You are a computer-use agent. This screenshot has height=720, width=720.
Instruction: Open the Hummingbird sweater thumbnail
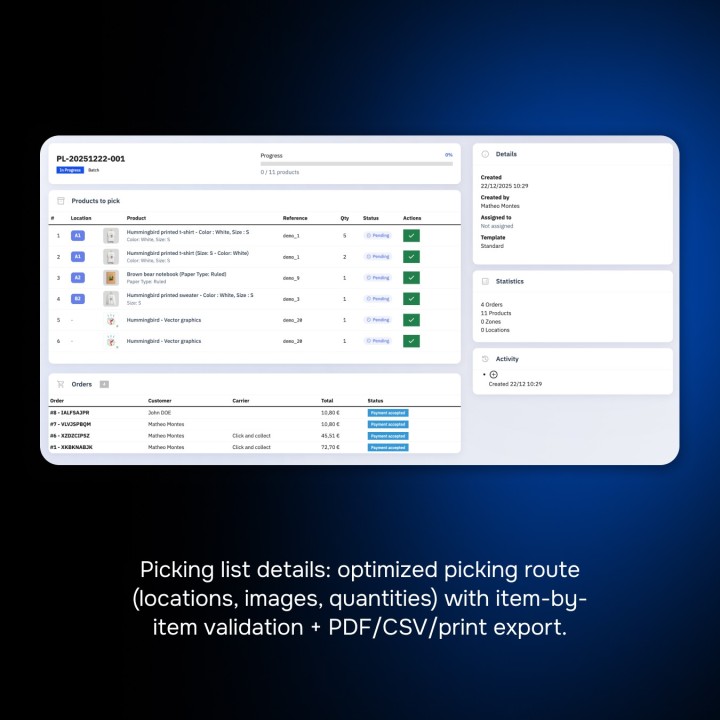(x=111, y=299)
